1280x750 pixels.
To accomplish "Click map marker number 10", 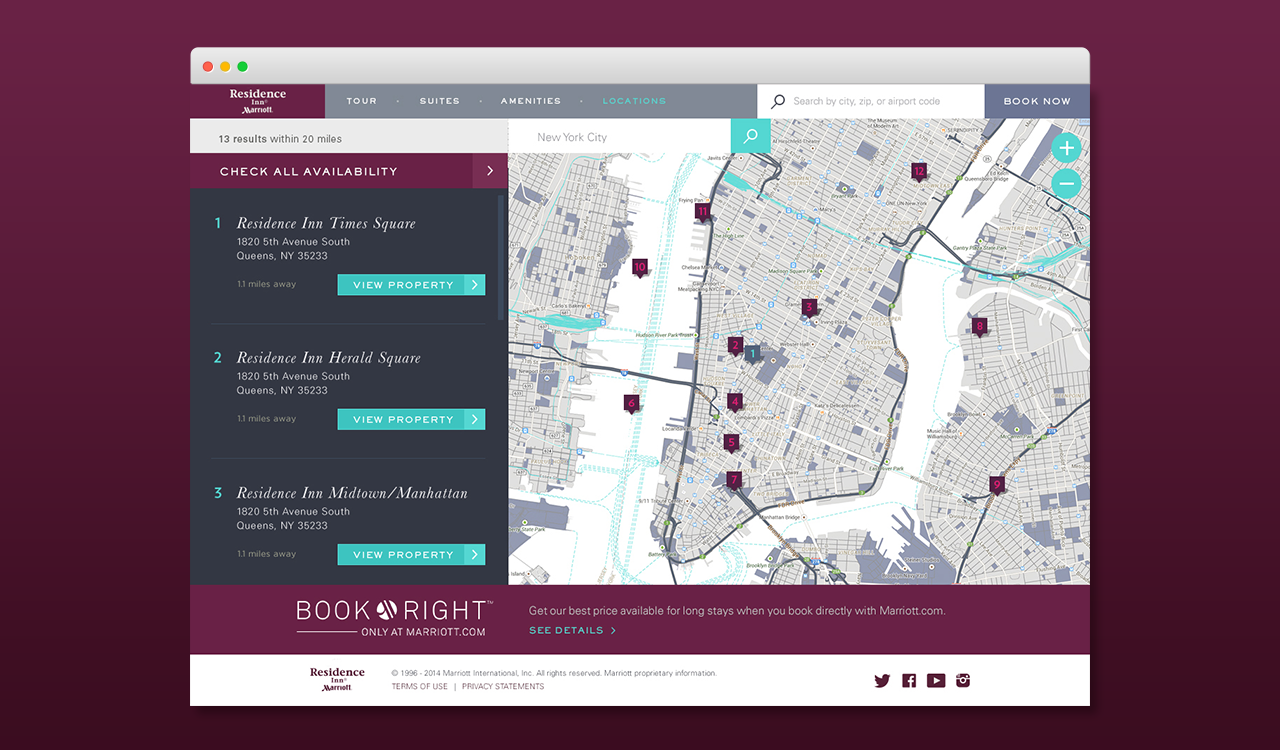I will coord(640,268).
